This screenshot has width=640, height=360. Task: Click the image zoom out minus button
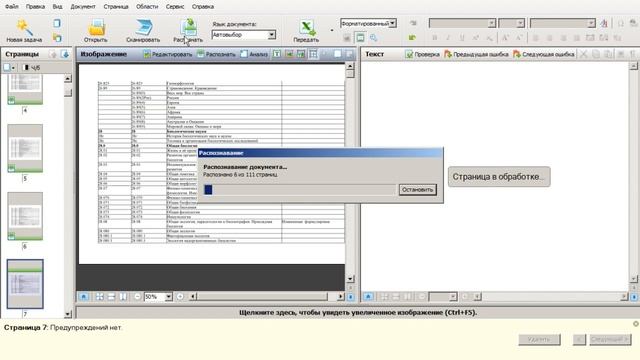[x=138, y=297]
